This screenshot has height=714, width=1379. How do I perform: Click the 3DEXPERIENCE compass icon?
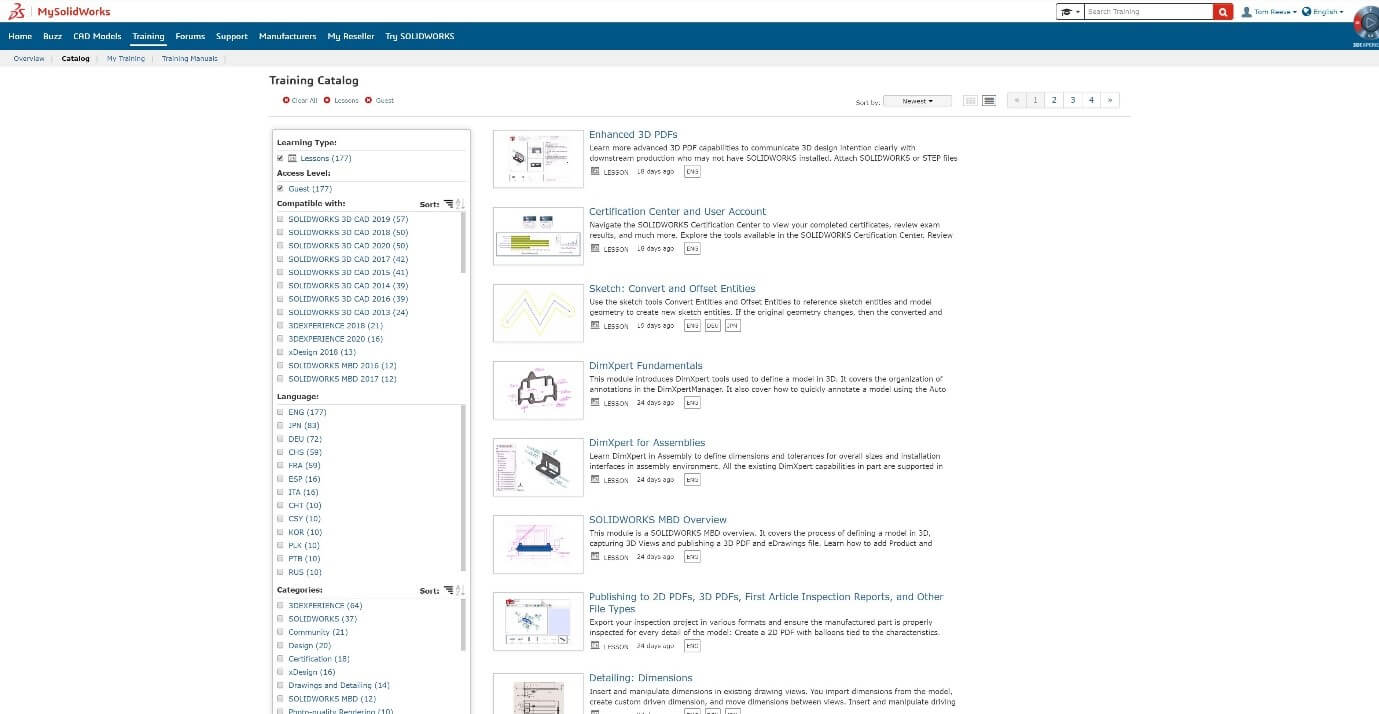(x=1365, y=22)
